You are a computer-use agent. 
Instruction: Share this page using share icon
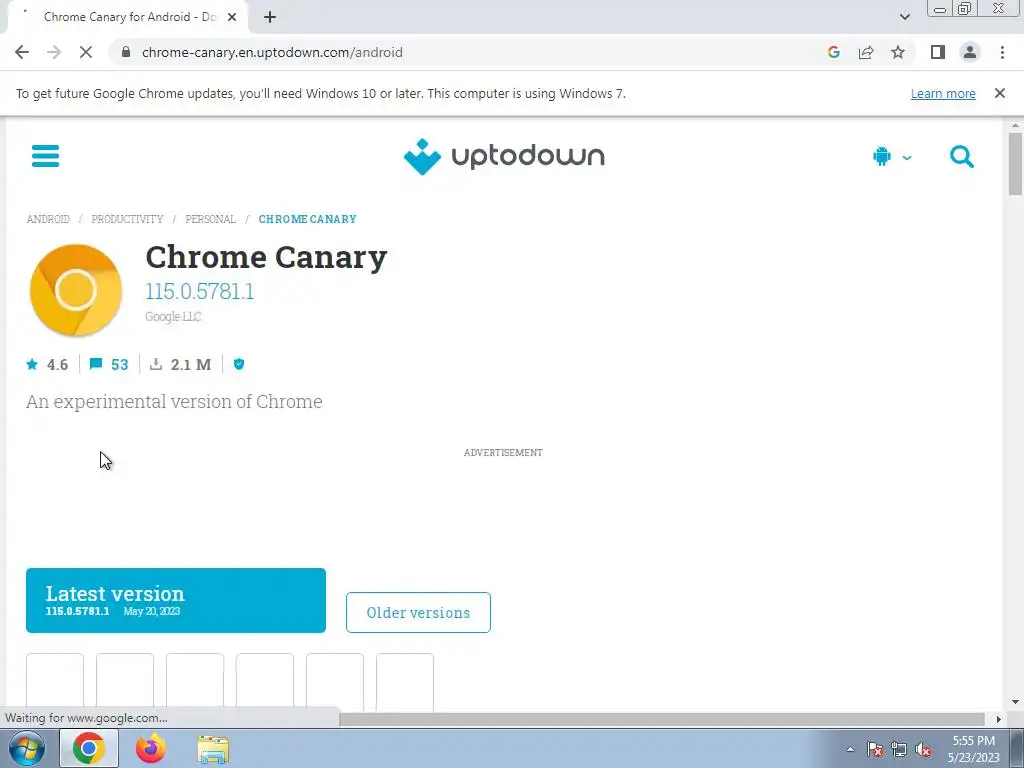866,52
